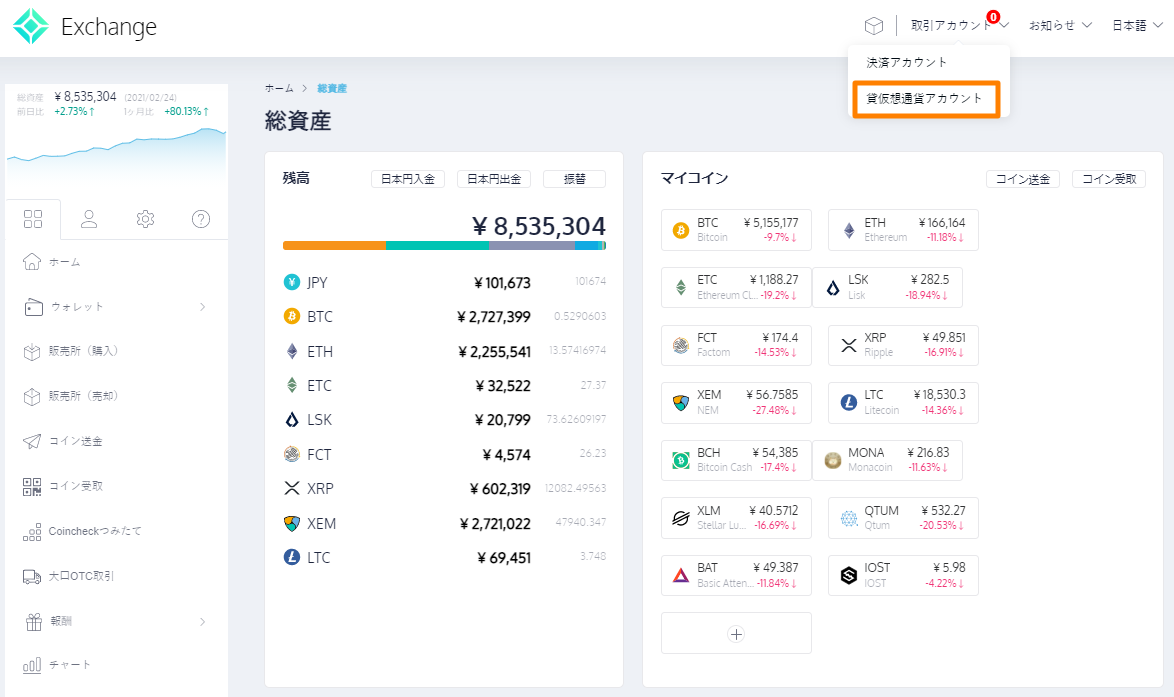1174x697 pixels.
Task: Expand the 報酬 sidebar menu
Action: [116, 621]
